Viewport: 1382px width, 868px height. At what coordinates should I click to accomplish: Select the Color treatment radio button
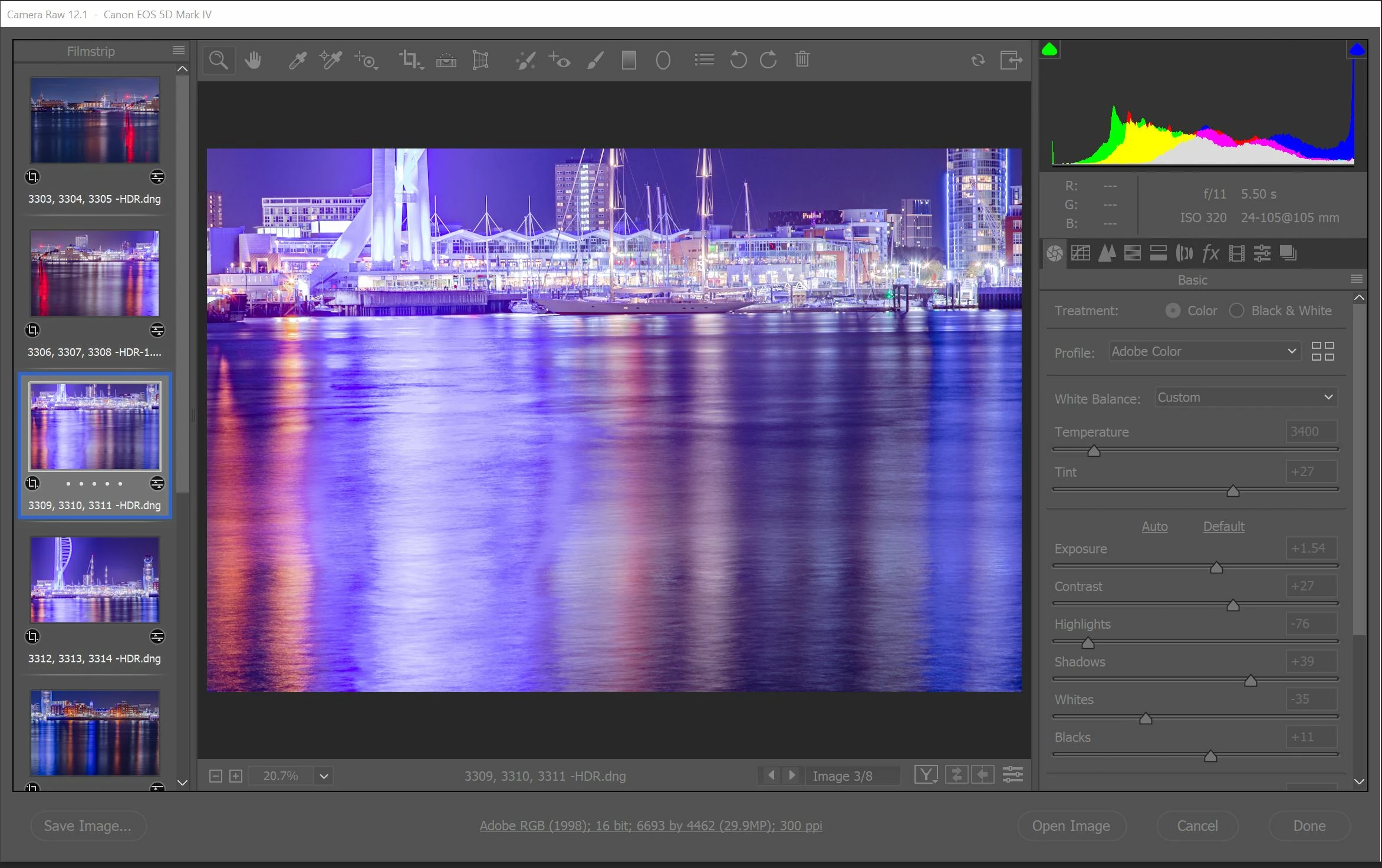coord(1173,311)
